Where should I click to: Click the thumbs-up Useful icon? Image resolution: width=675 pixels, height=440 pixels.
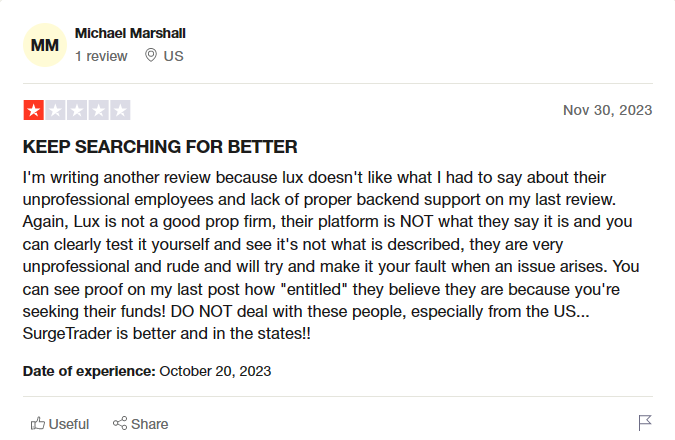click(x=37, y=424)
